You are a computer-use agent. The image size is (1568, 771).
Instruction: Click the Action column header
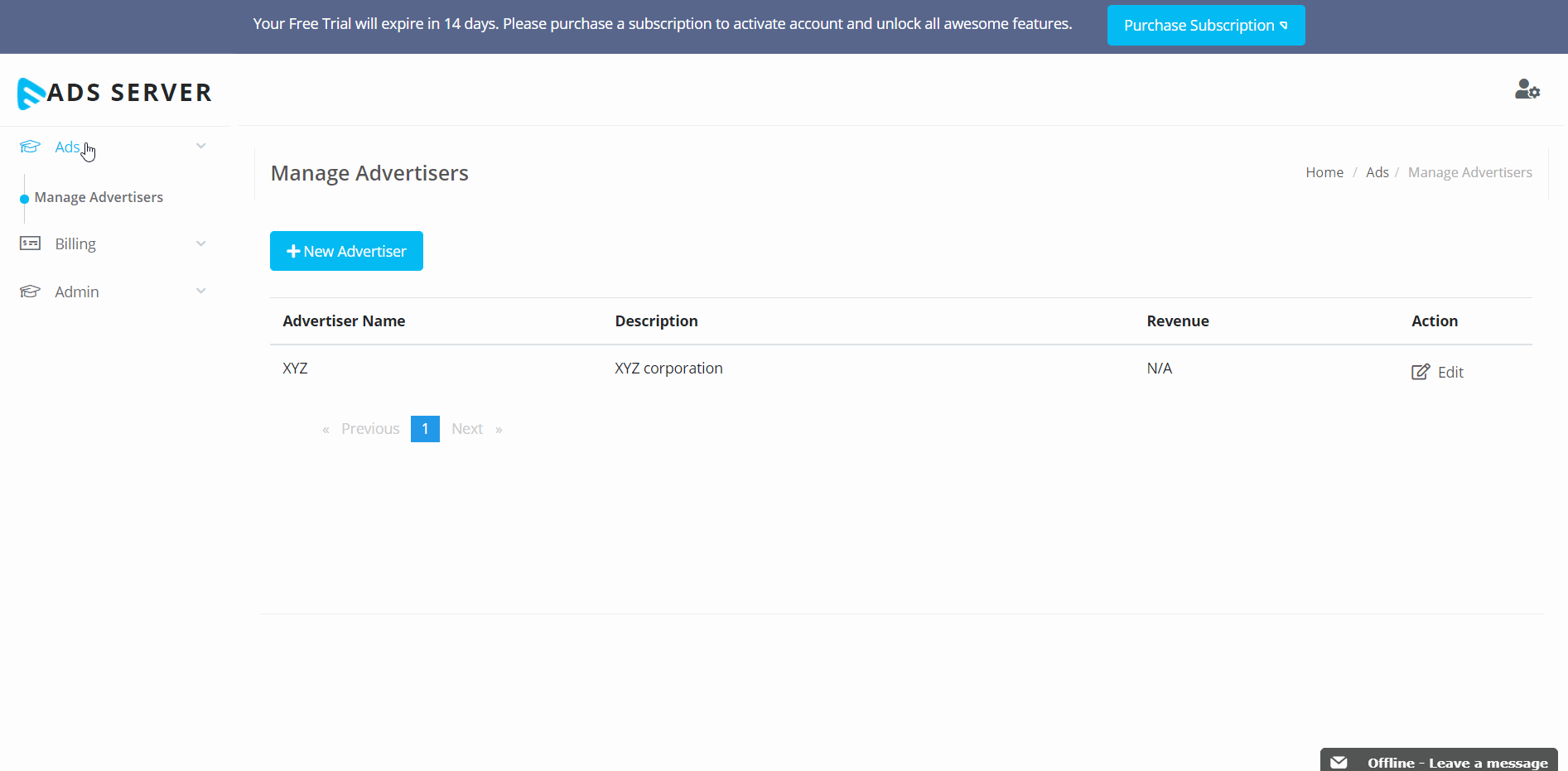tap(1435, 321)
